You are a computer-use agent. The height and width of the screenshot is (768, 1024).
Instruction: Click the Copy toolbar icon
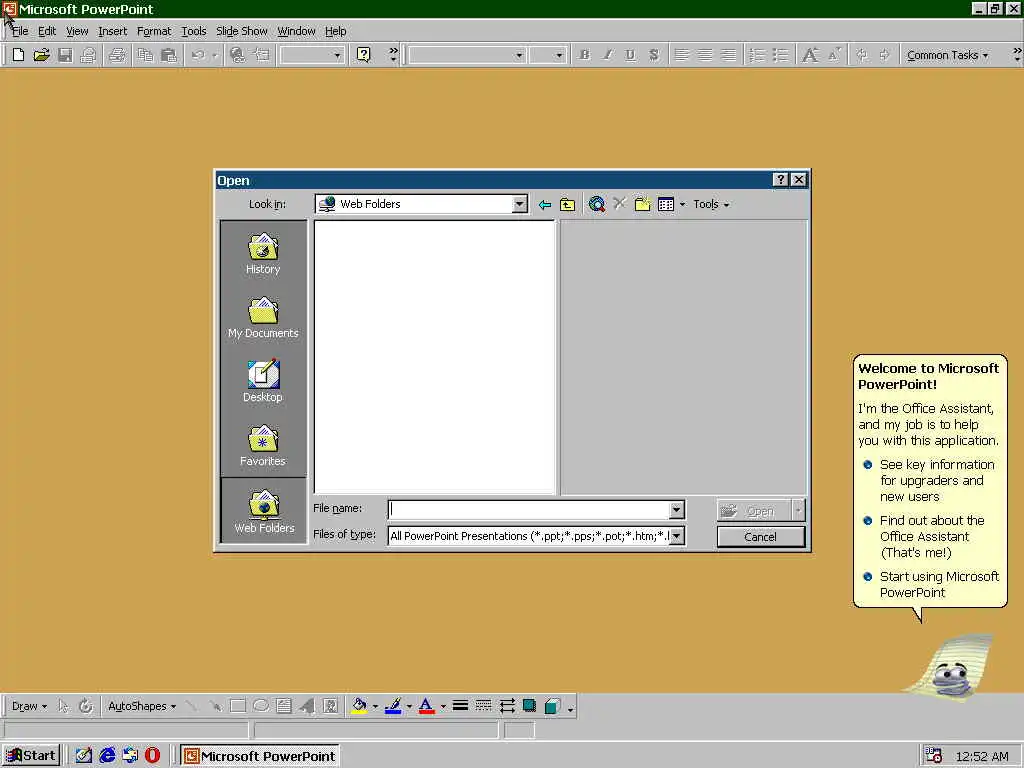point(145,55)
